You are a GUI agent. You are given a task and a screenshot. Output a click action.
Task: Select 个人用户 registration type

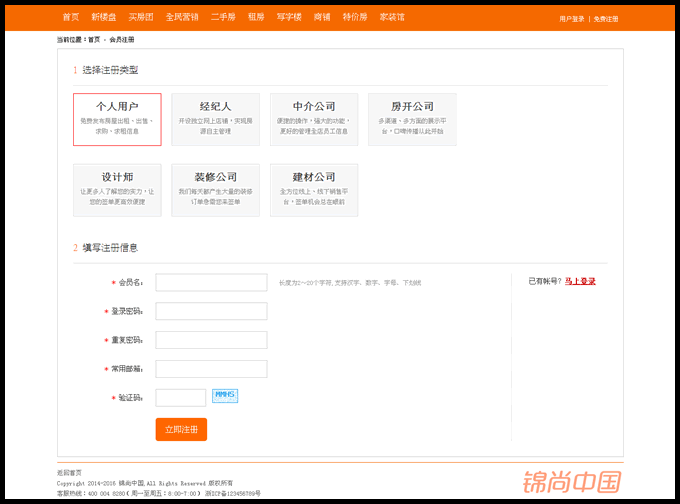tap(117, 119)
